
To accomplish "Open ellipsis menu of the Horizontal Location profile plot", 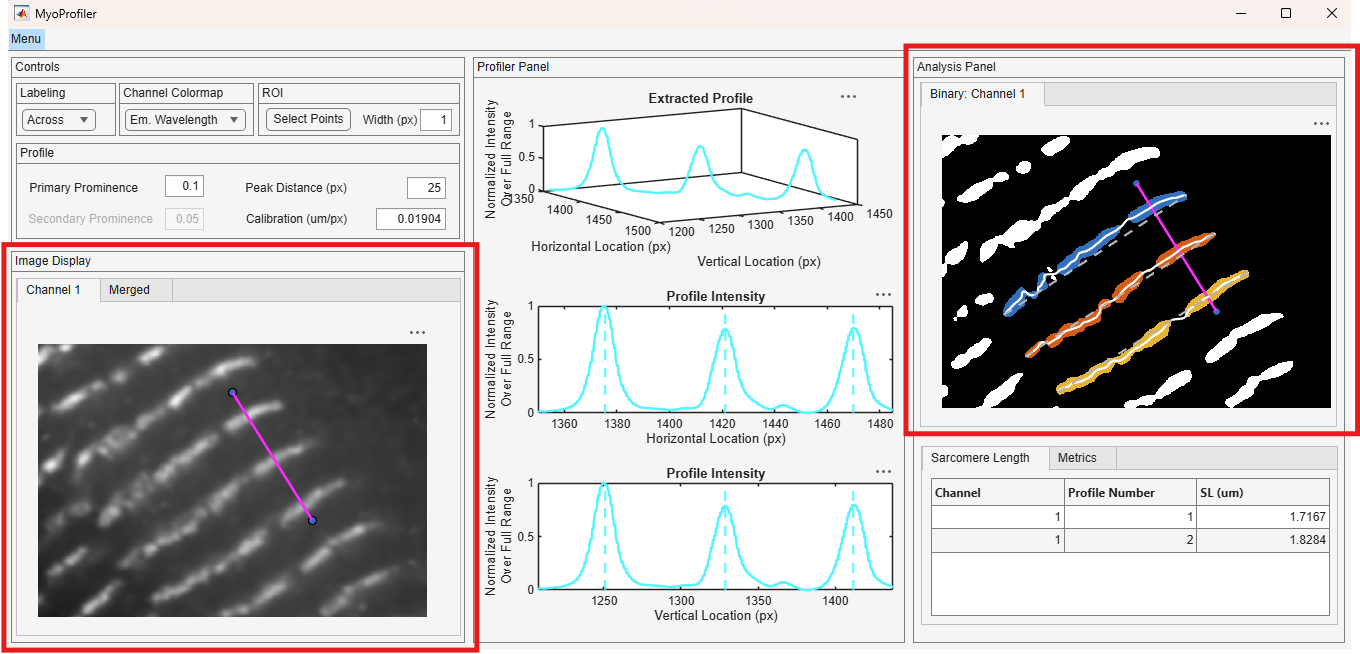I will (x=883, y=295).
